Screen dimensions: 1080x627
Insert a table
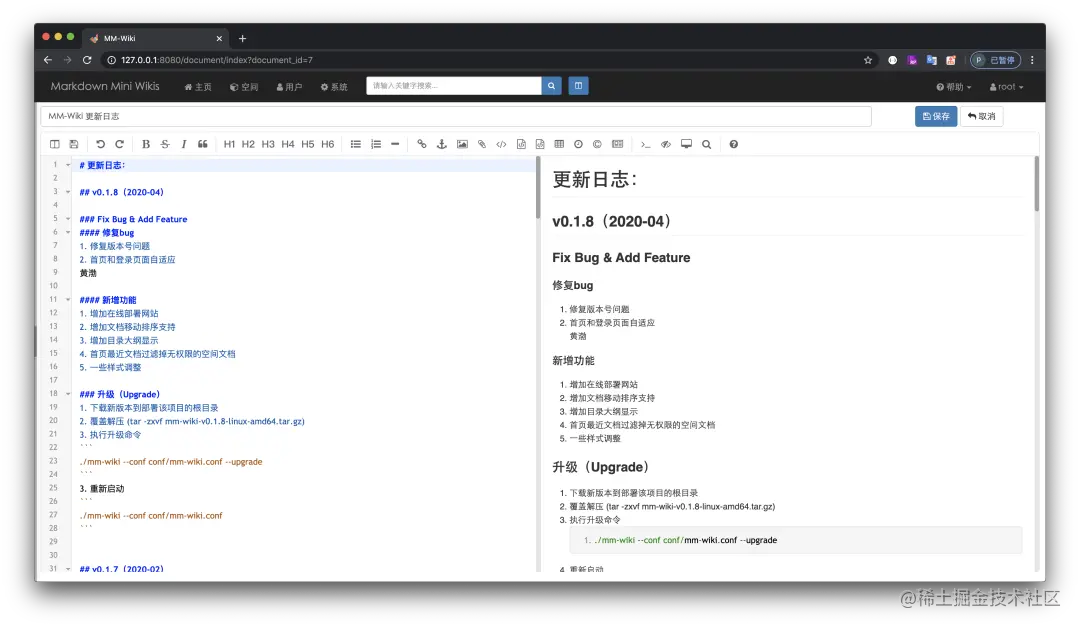tap(559, 144)
